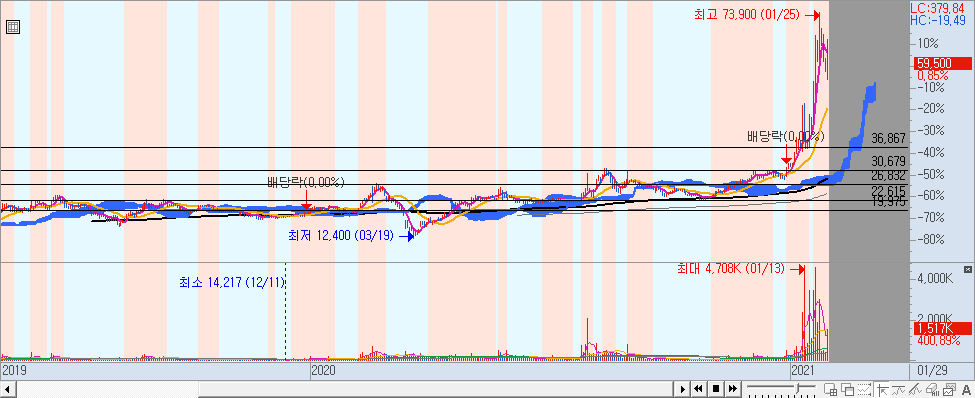The height and width of the screenshot is (398, 975).
Task: Click the diagonal trendline drawing icon
Action: [915, 389]
